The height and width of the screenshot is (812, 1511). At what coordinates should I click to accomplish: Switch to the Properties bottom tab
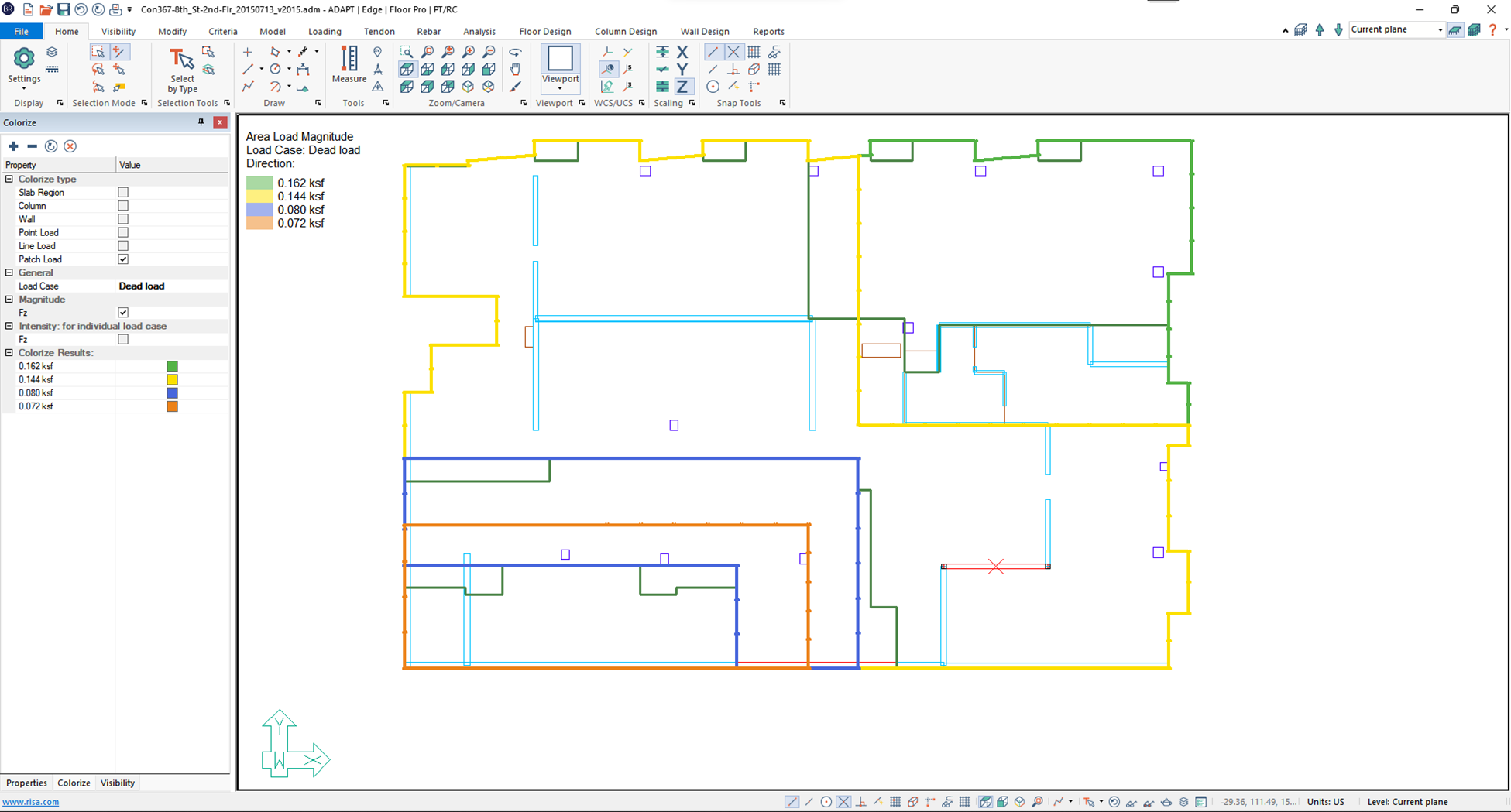tap(26, 783)
